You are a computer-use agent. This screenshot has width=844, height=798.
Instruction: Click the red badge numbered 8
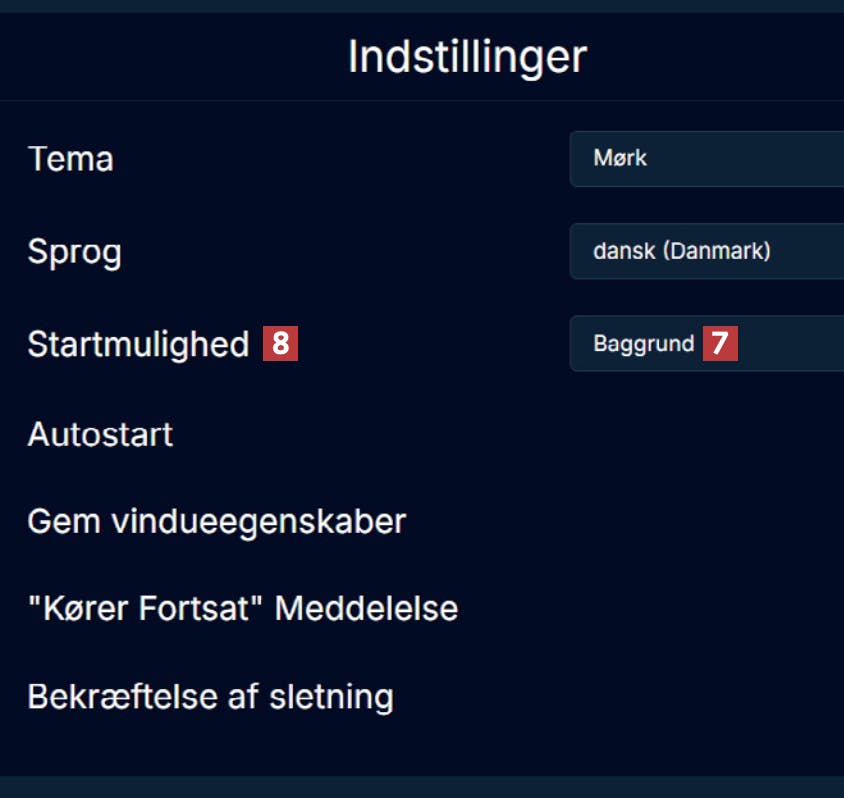pyautogui.click(x=281, y=344)
